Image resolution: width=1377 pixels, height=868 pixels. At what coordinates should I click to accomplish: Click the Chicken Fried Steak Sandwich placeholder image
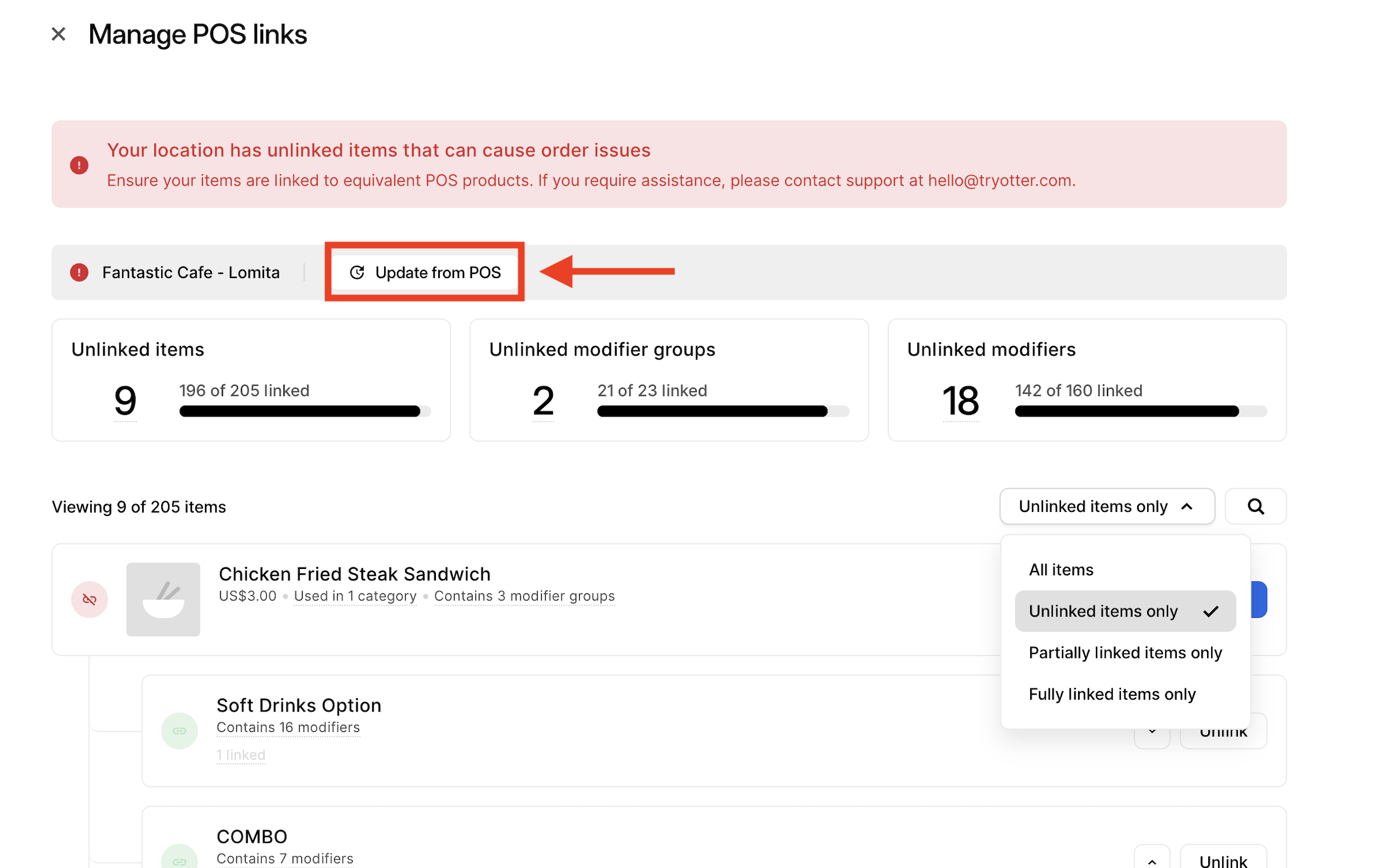coord(163,599)
